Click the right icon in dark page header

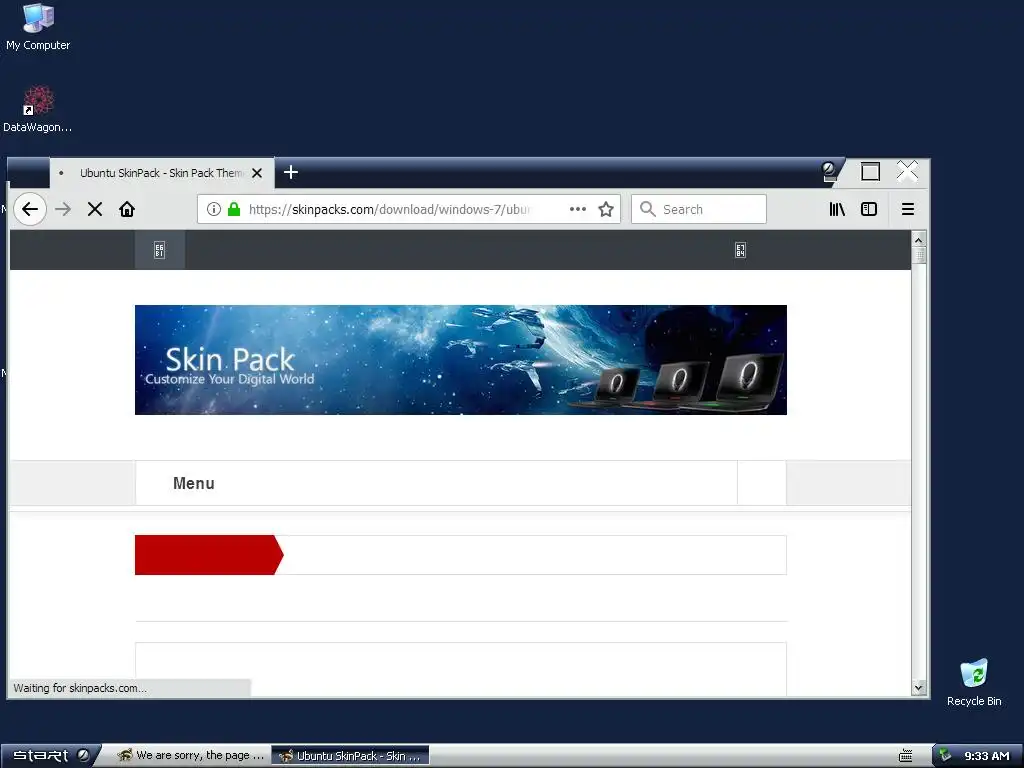(741, 250)
